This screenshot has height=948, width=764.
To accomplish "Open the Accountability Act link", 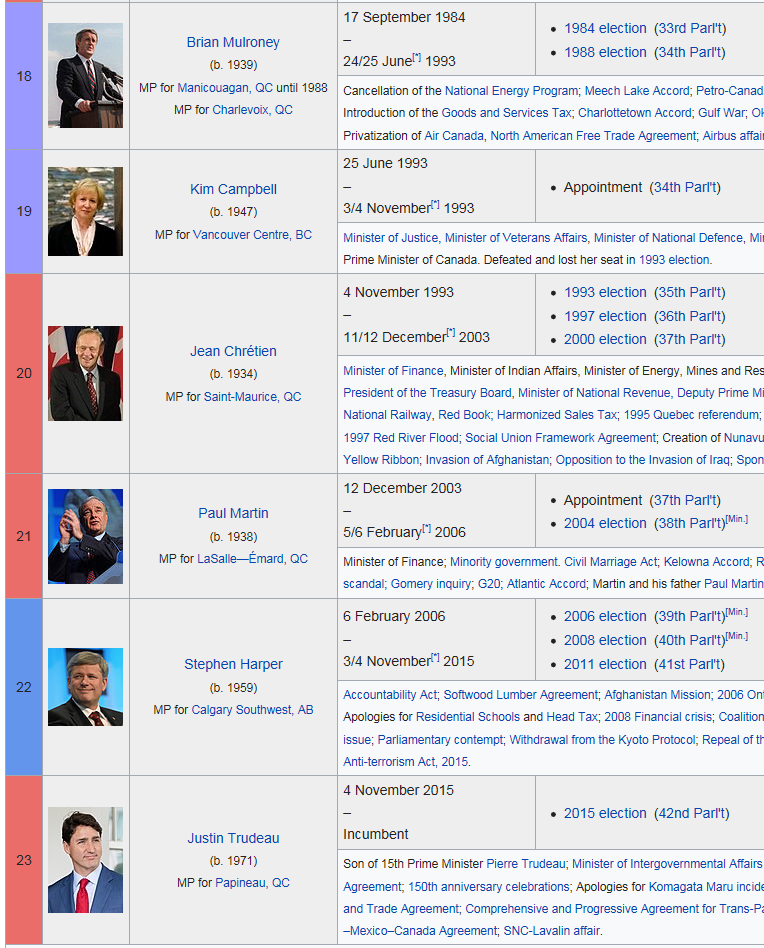I will 390,694.
